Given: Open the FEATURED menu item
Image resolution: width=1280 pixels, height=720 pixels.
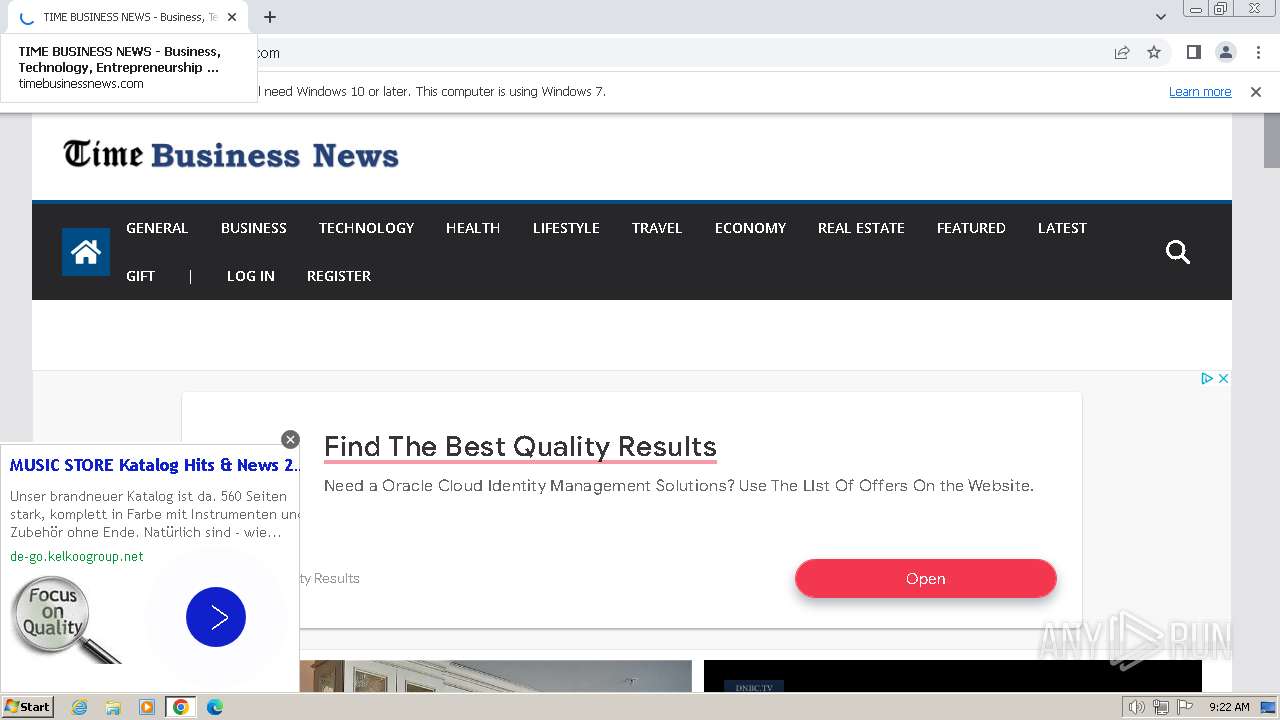Looking at the screenshot, I should coord(971,228).
